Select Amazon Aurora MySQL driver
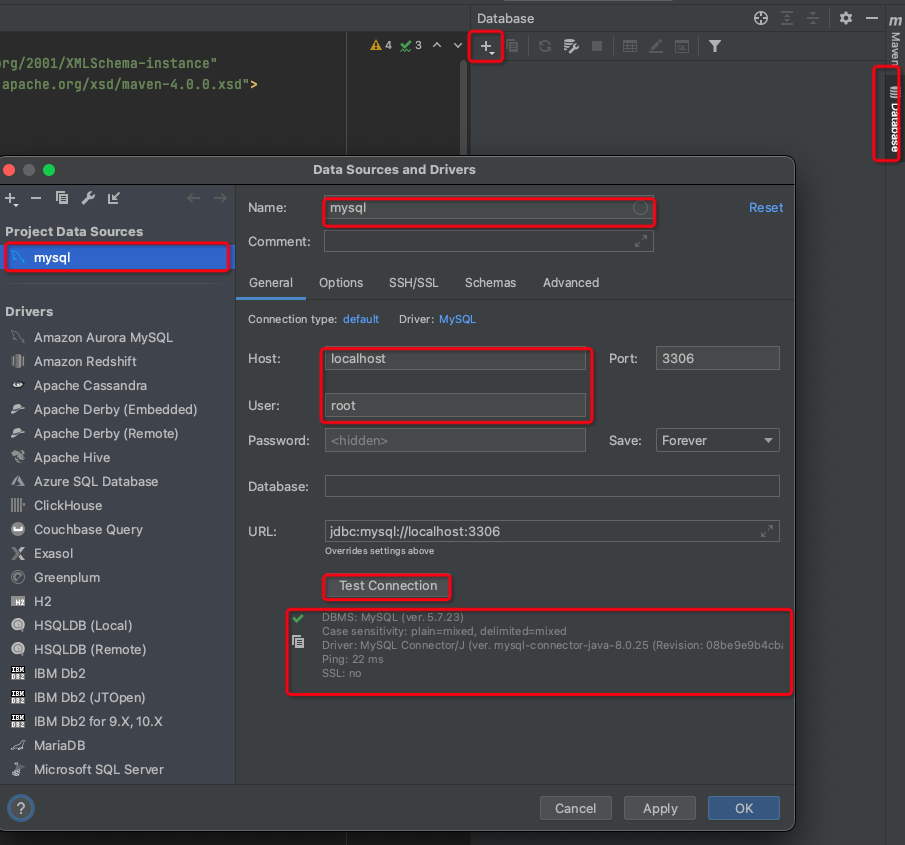The width and height of the screenshot is (905, 845). [x=103, y=338]
